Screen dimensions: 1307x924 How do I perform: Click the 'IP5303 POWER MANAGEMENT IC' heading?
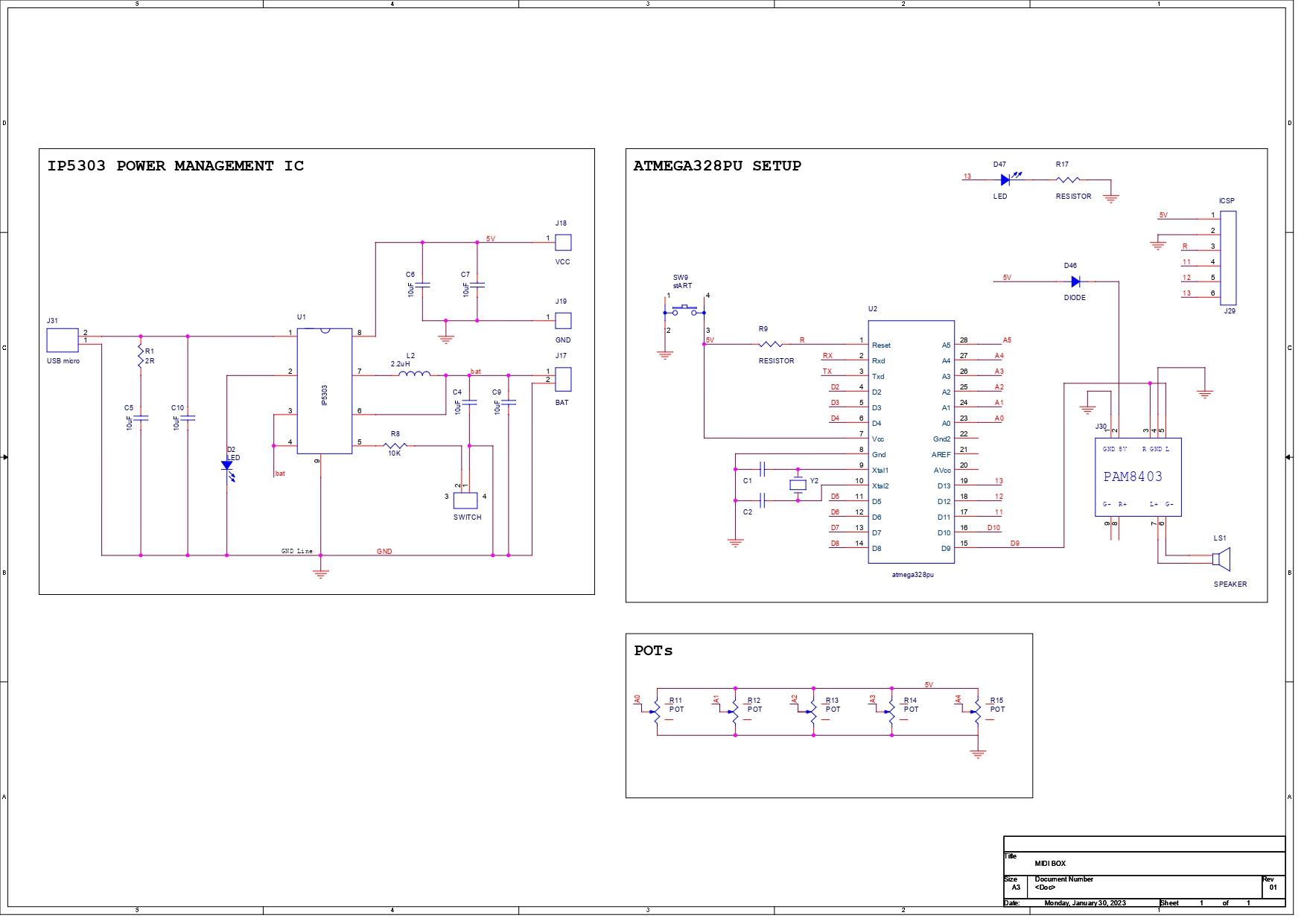tap(176, 166)
